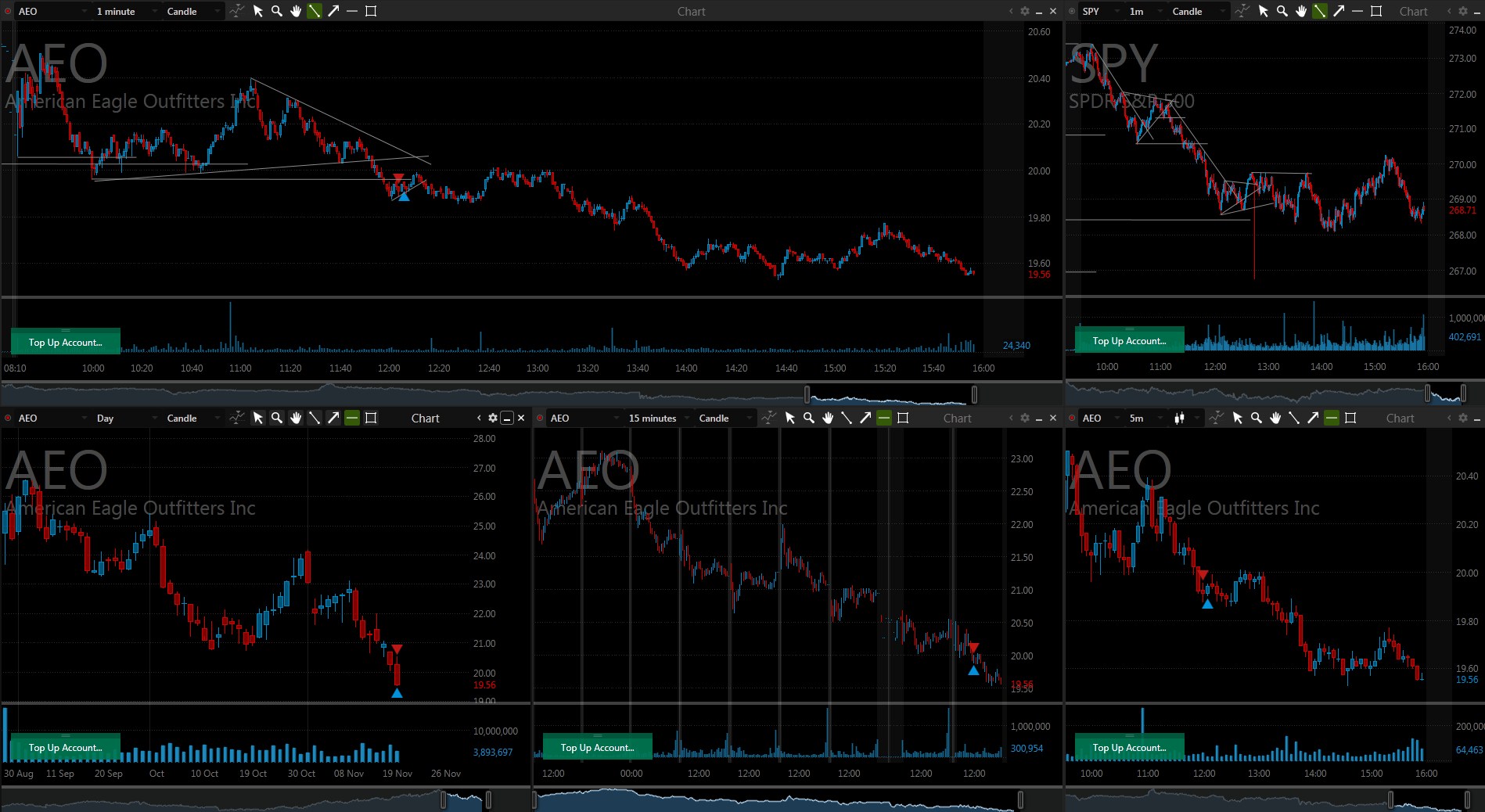Screen dimensions: 1485x812
Task: Open 5m interval dropdown in AEO chart
Action: coord(1145,418)
